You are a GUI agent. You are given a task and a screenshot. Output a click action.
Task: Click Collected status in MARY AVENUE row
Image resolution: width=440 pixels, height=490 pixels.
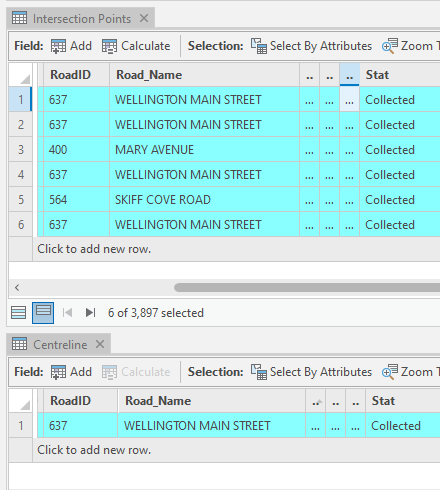(400, 149)
